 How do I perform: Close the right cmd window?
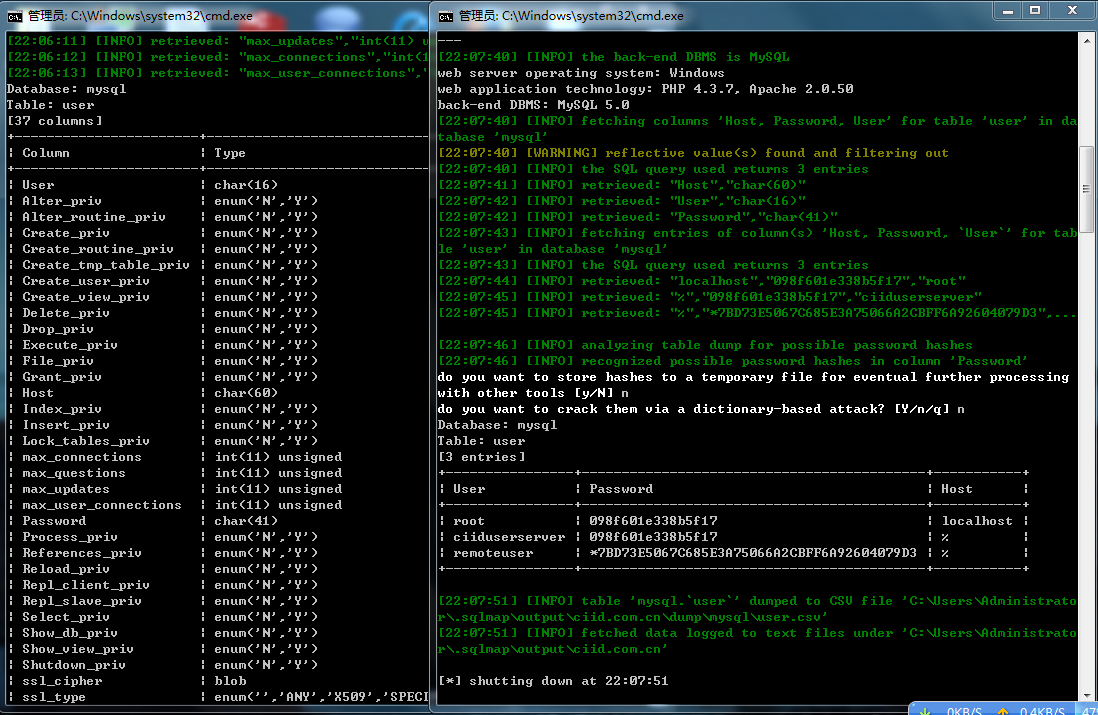pos(1072,11)
